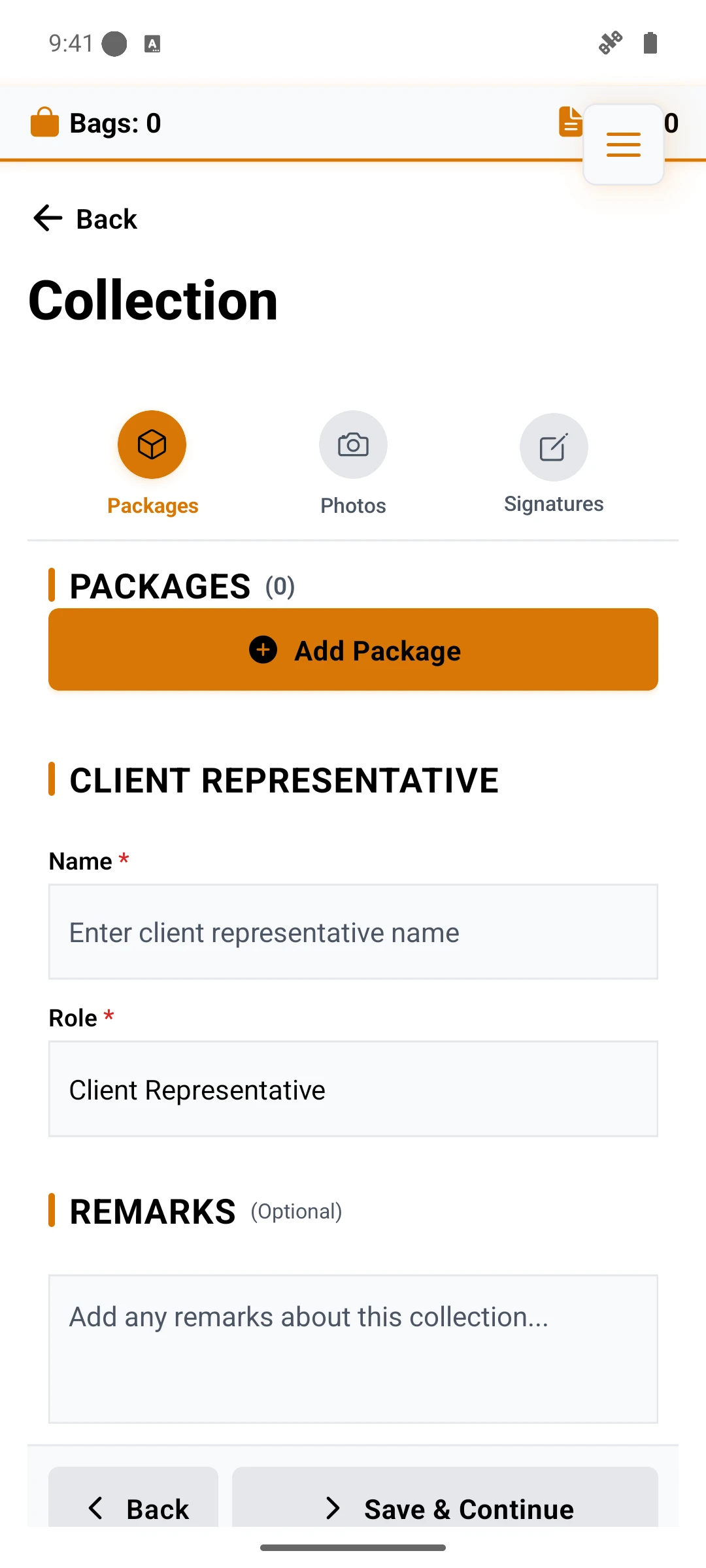Tap the Bags: 0 counter

[96, 123]
